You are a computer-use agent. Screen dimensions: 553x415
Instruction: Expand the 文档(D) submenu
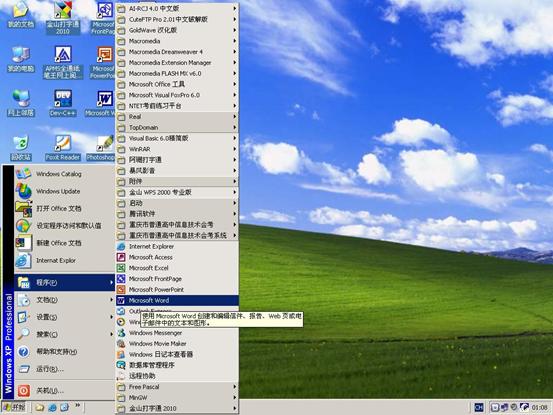(65, 300)
